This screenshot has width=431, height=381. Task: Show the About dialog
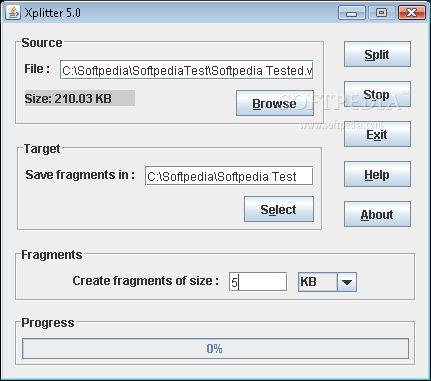(x=377, y=214)
